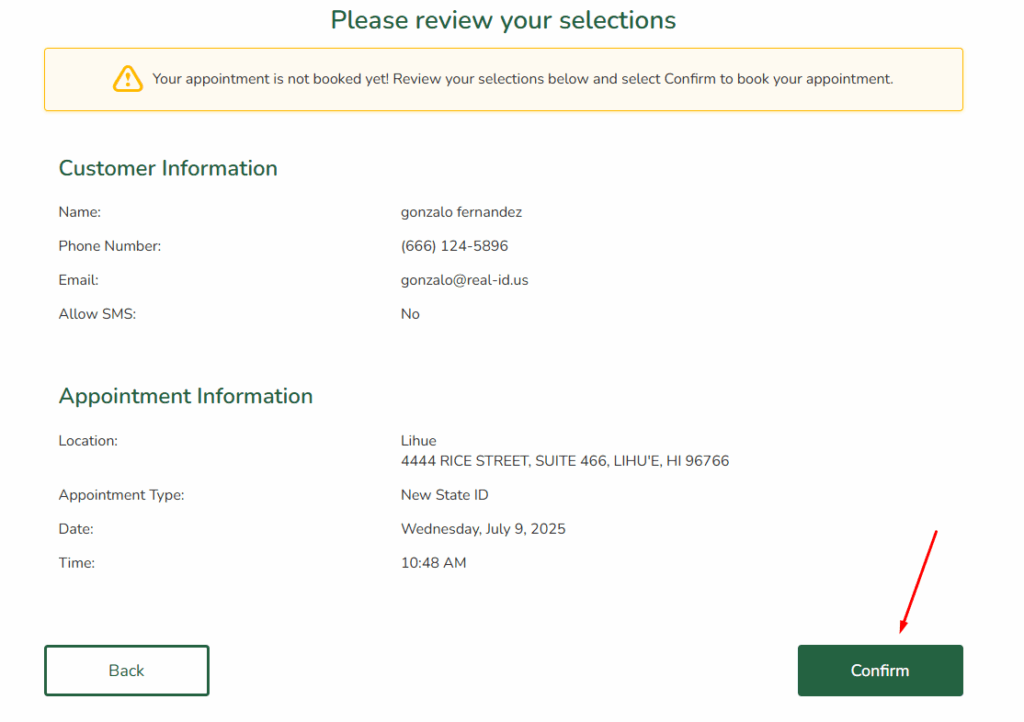Click the 'Location:' label
The width and height of the screenshot is (1024, 722).
88,441
